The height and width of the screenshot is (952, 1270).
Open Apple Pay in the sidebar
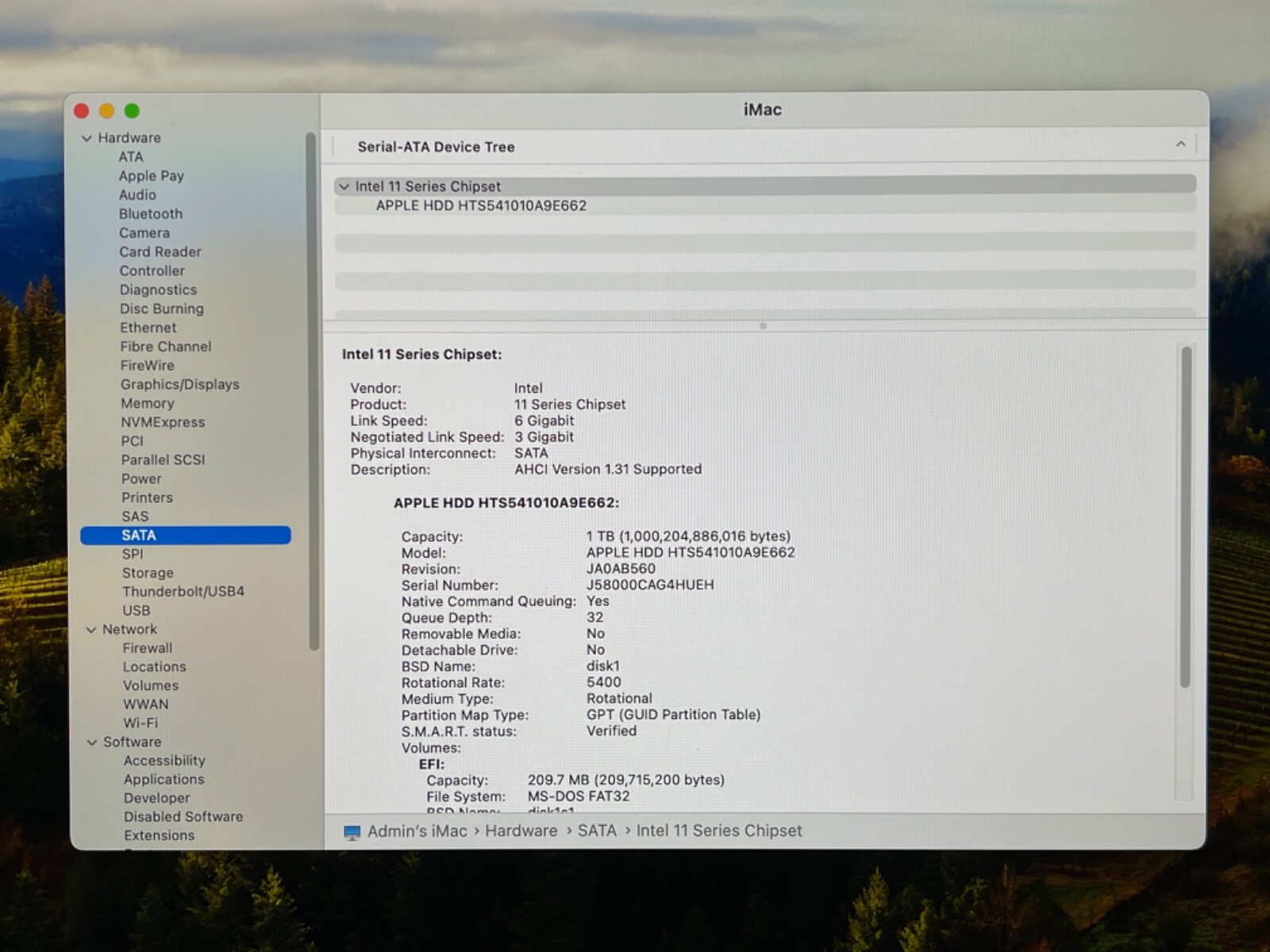(151, 176)
